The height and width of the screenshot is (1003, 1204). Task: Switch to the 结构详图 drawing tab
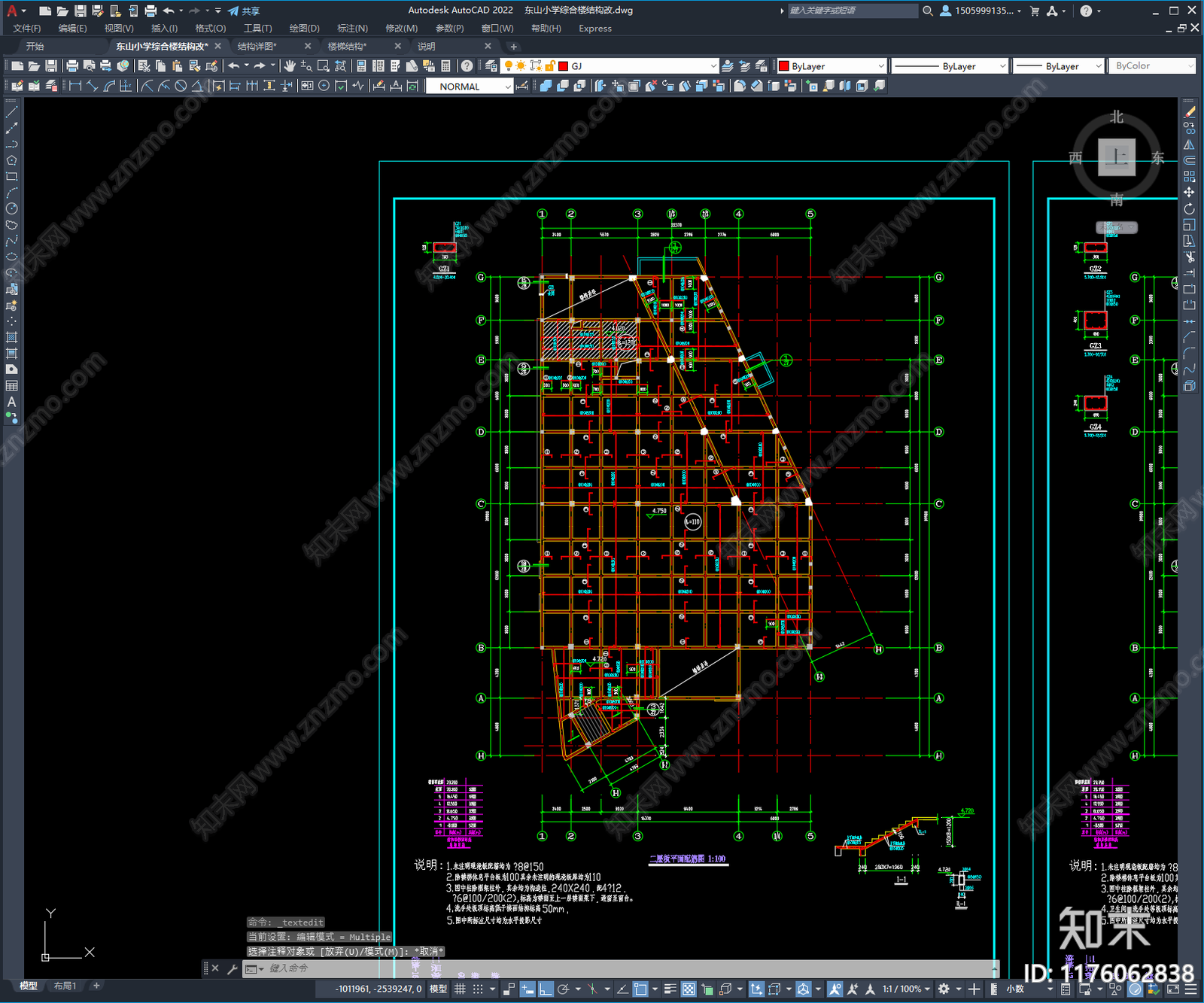click(x=257, y=47)
